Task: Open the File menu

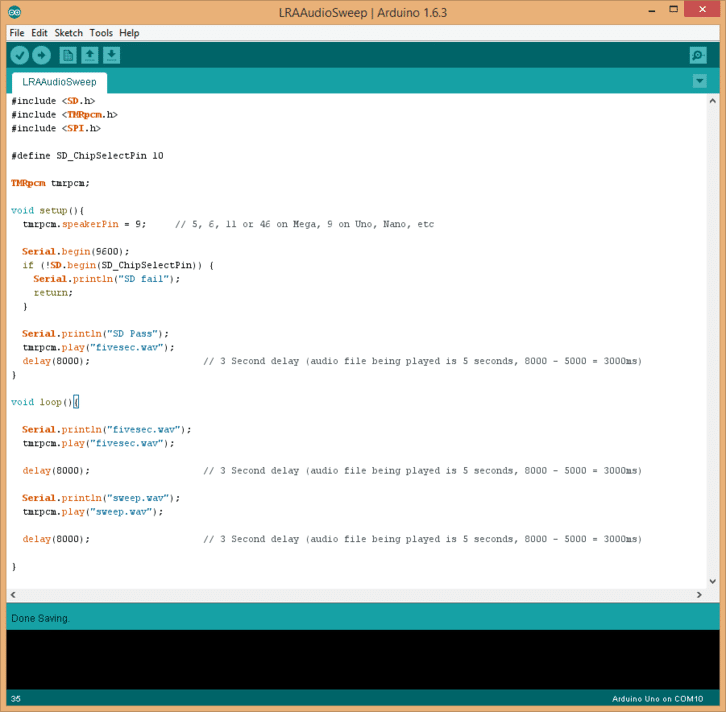Action: (17, 33)
